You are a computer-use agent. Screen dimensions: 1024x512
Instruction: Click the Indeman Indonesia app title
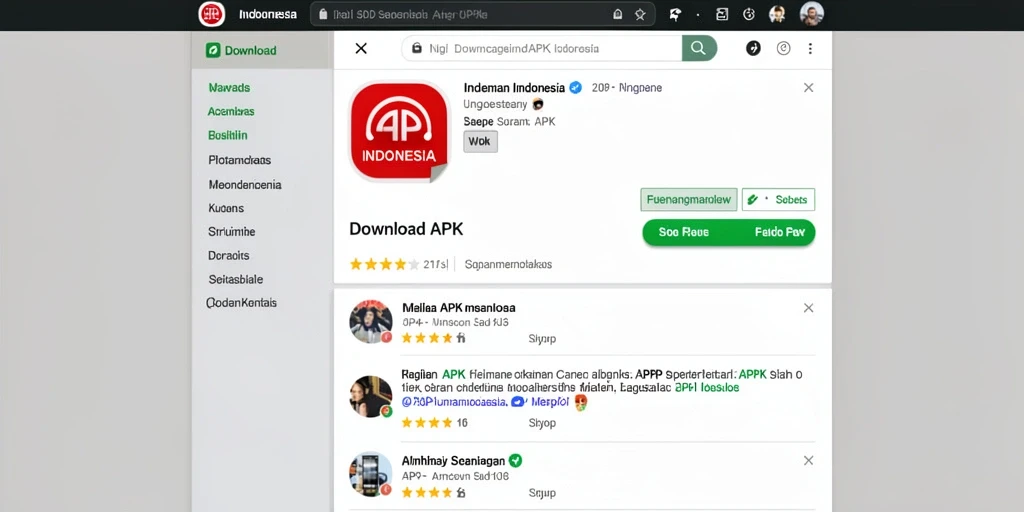point(515,88)
